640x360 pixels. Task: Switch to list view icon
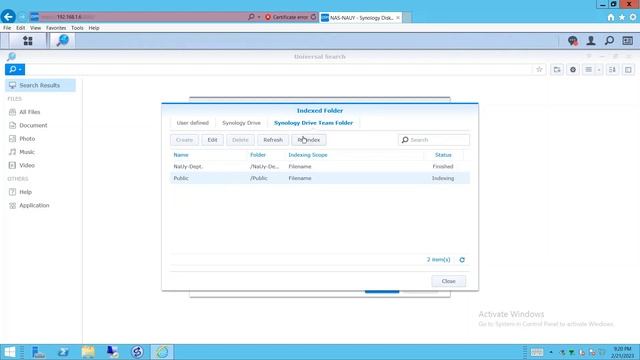point(589,70)
